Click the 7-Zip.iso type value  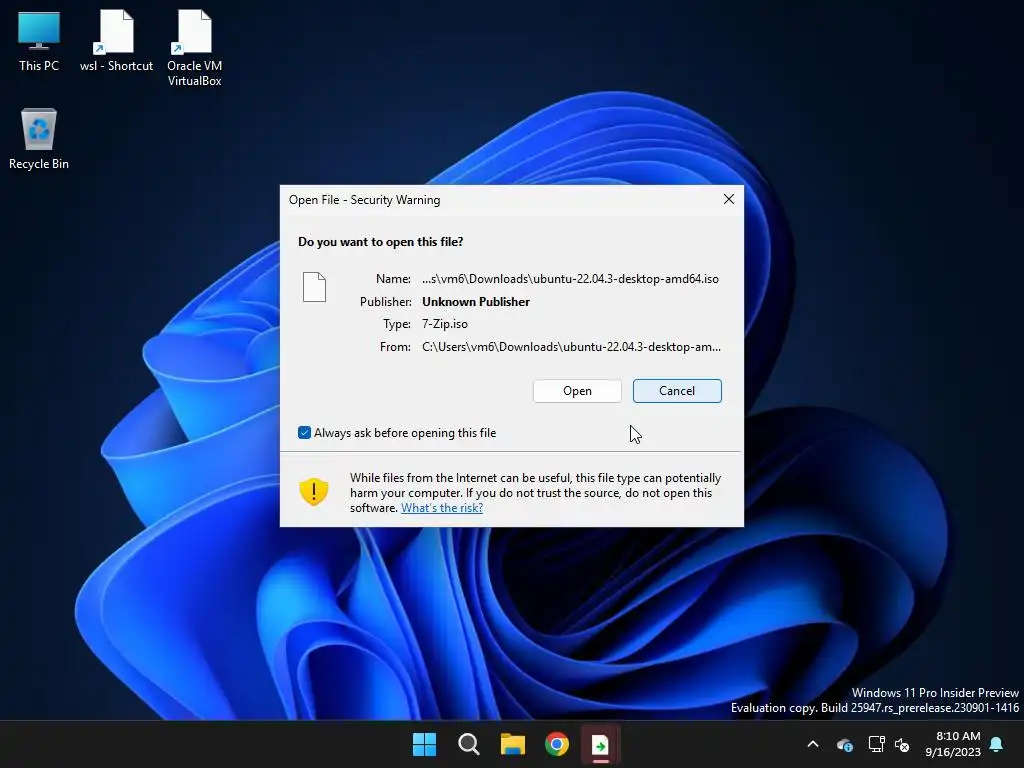[x=445, y=324]
